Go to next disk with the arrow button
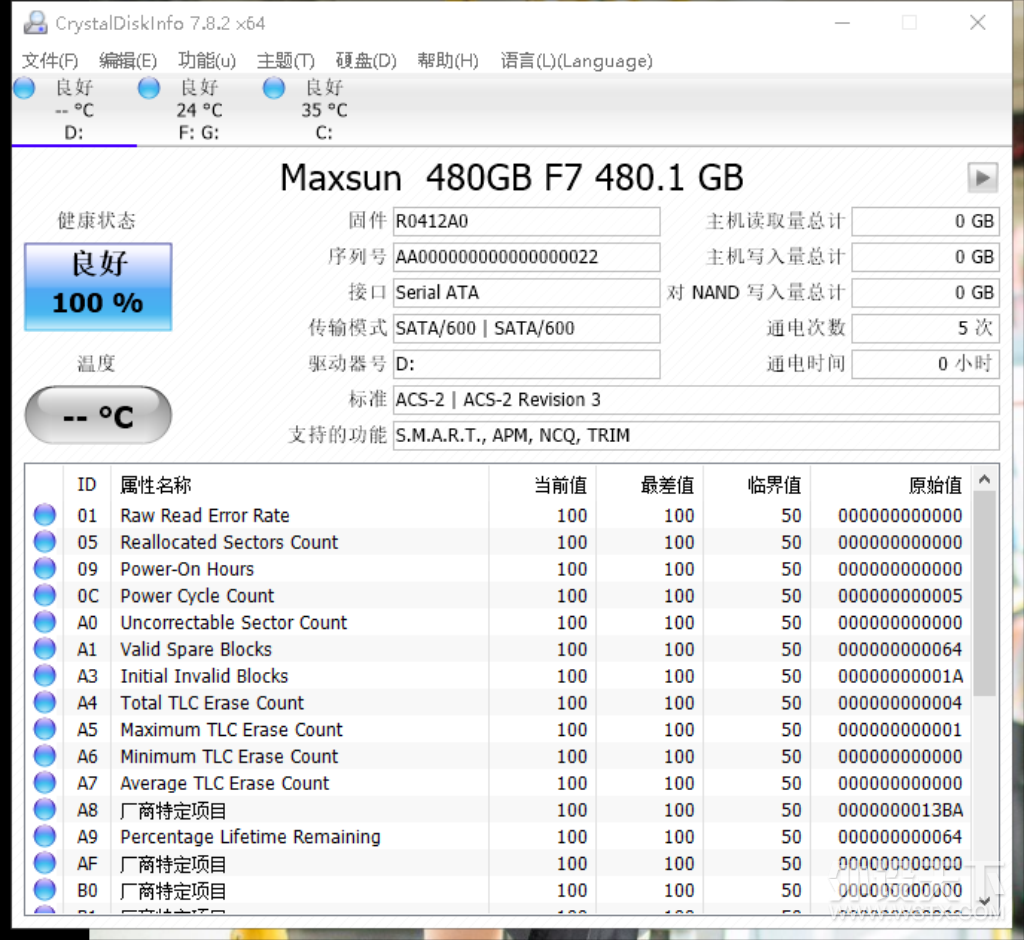Screen dimensions: 1024x940 [x=982, y=177]
